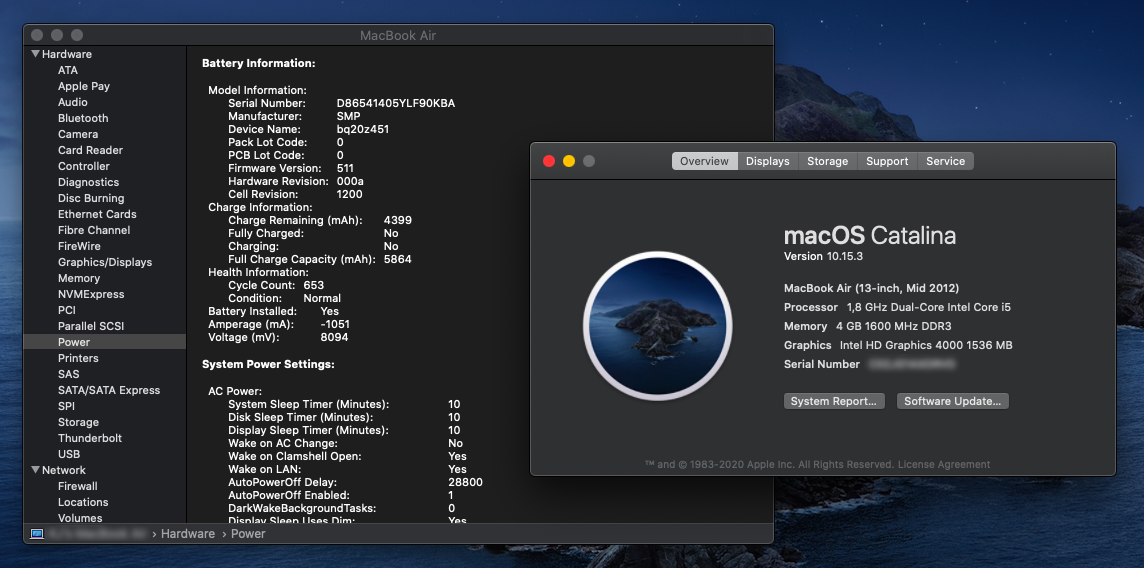Click 4 GB 1600 MHz DDR3 memory text
This screenshot has height=568, width=1144.
893,326
